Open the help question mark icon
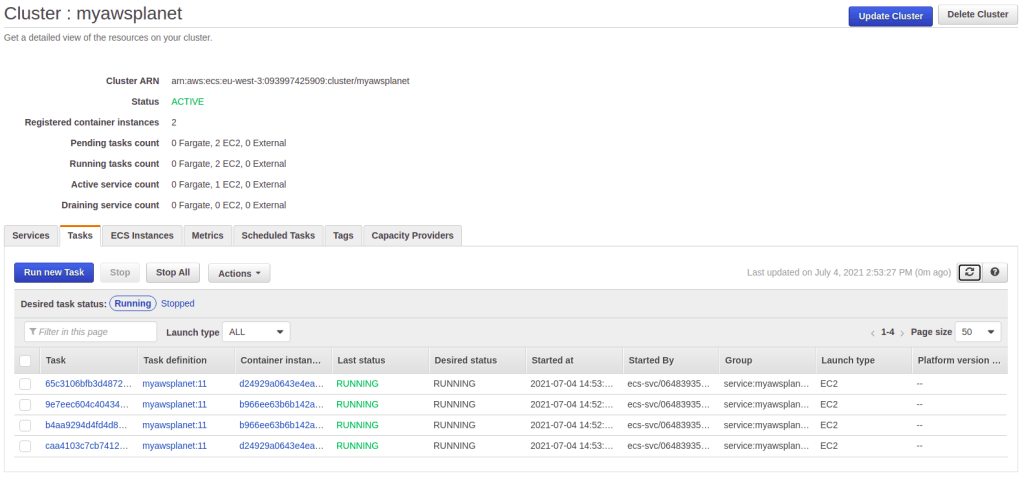The width and height of the screenshot is (1024, 478). tap(995, 272)
